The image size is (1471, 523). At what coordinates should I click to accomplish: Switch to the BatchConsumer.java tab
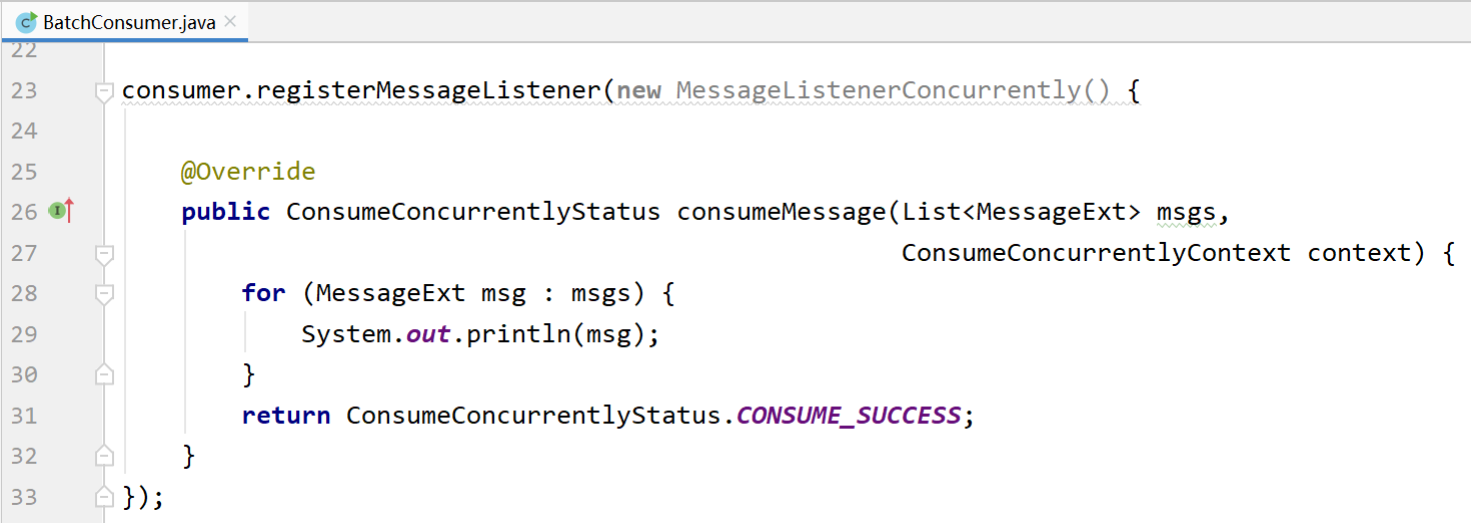(128, 22)
